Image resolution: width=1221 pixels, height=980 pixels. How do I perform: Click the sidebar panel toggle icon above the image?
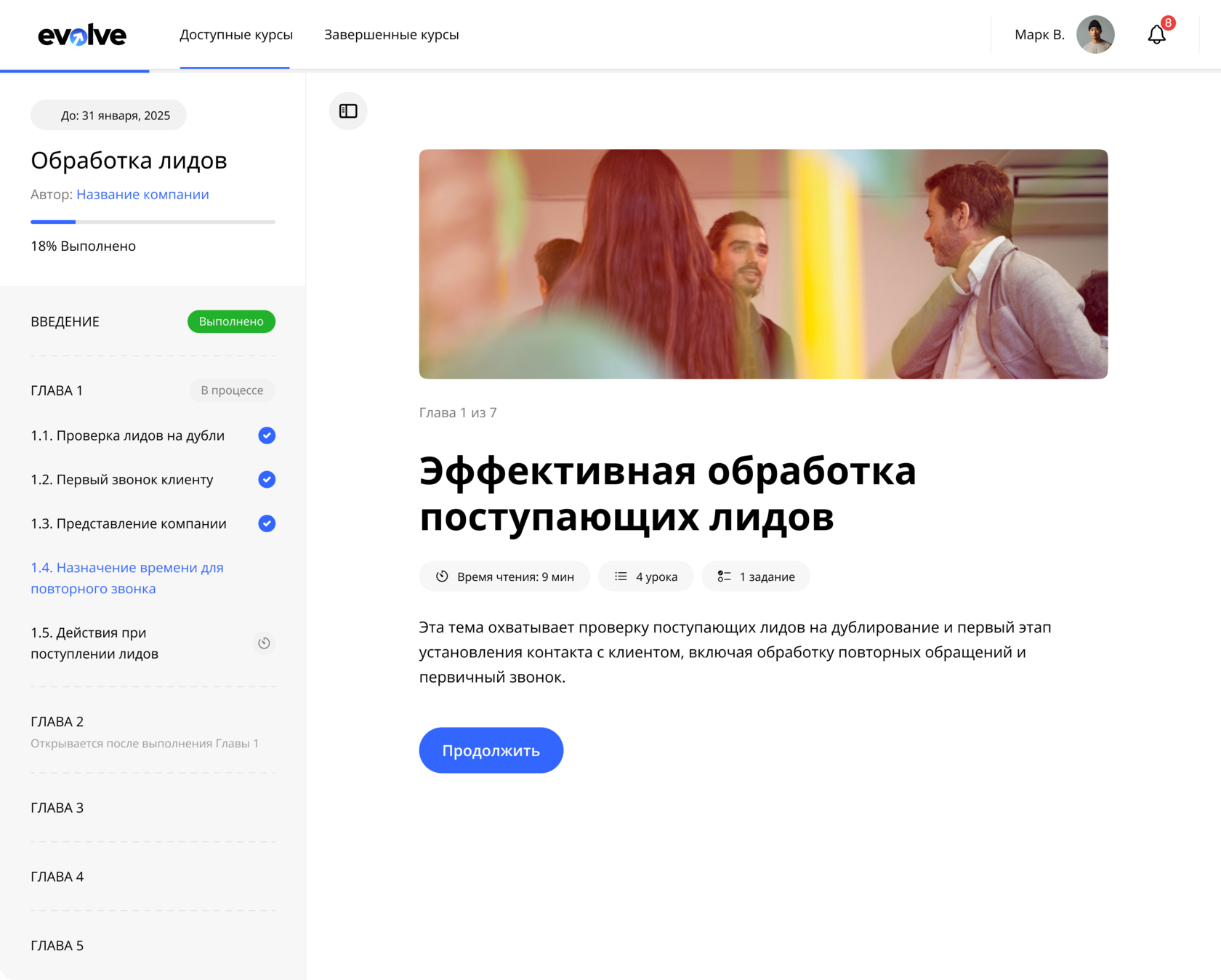pyautogui.click(x=347, y=111)
